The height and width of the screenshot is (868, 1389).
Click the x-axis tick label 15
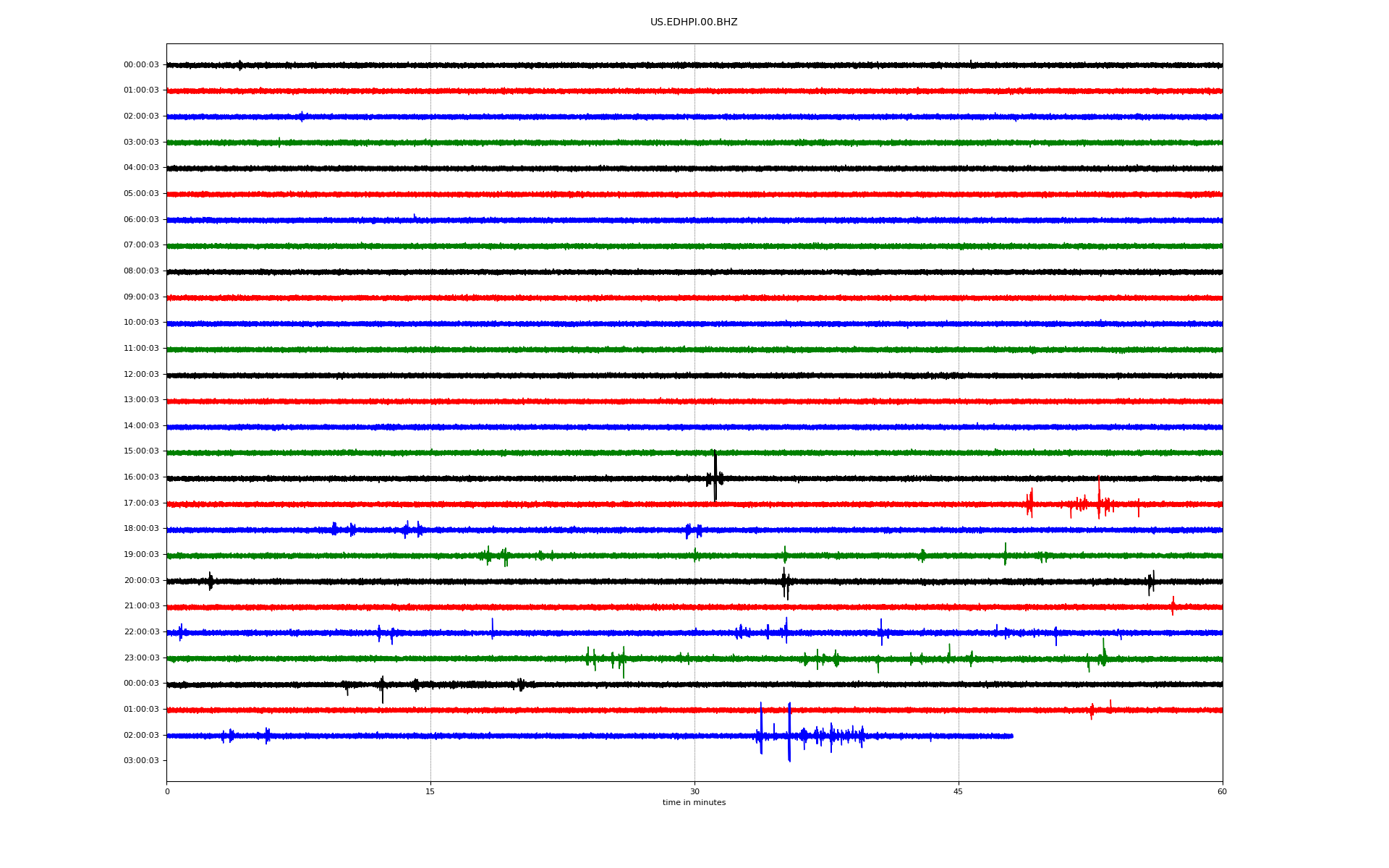pos(430,792)
